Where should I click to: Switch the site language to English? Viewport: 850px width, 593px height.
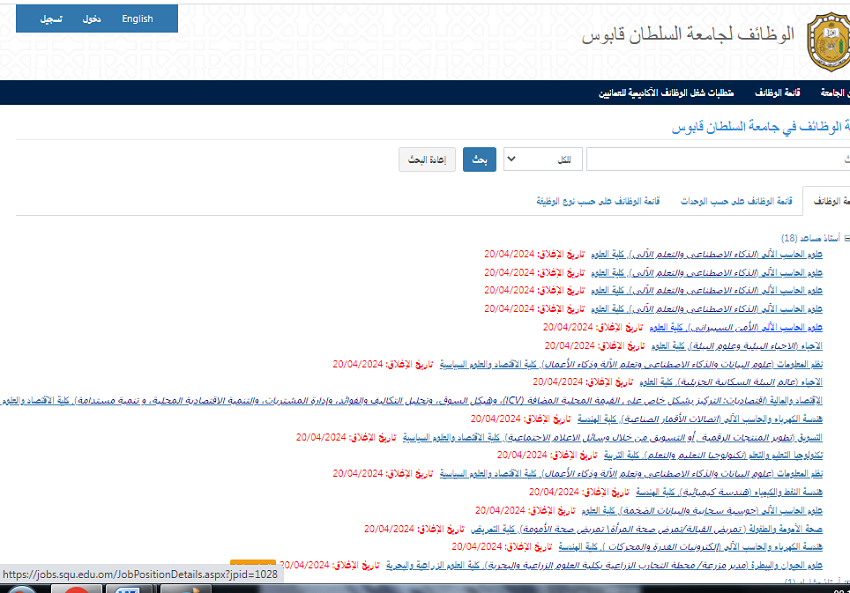[x=137, y=19]
